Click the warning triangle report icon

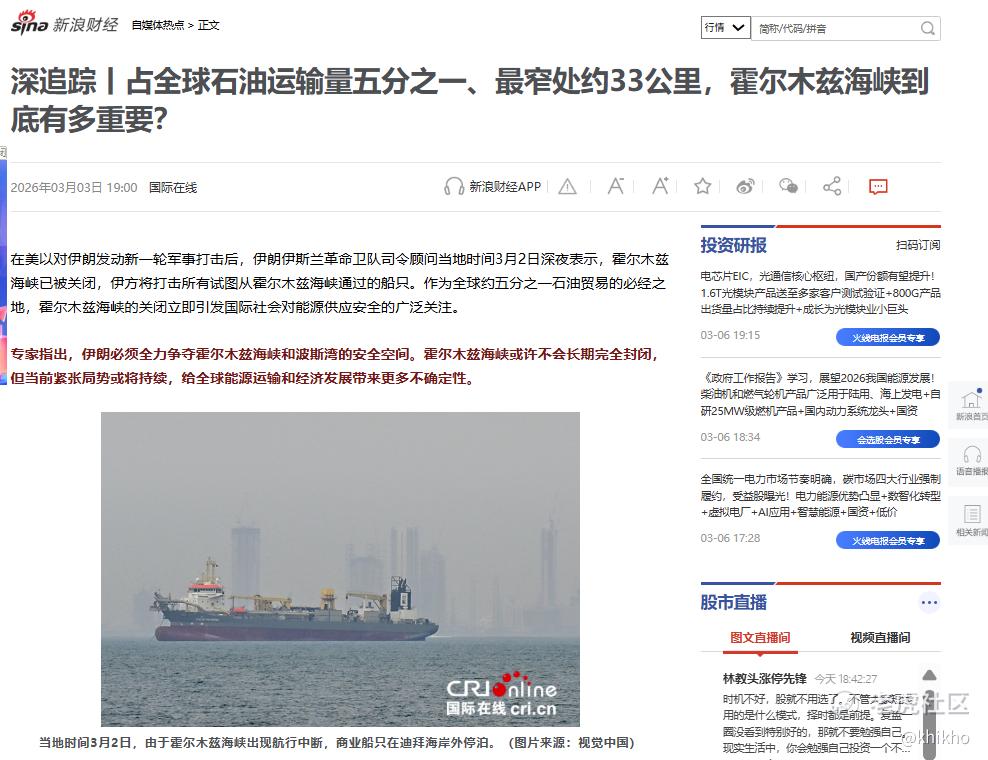click(567, 187)
